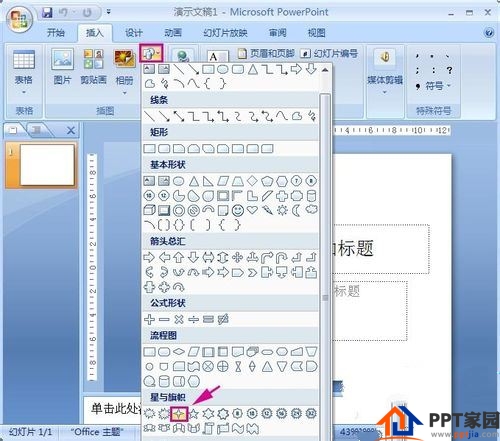The width and height of the screenshot is (500, 441).
Task: Switch to the 设计 tab
Action: [134, 33]
